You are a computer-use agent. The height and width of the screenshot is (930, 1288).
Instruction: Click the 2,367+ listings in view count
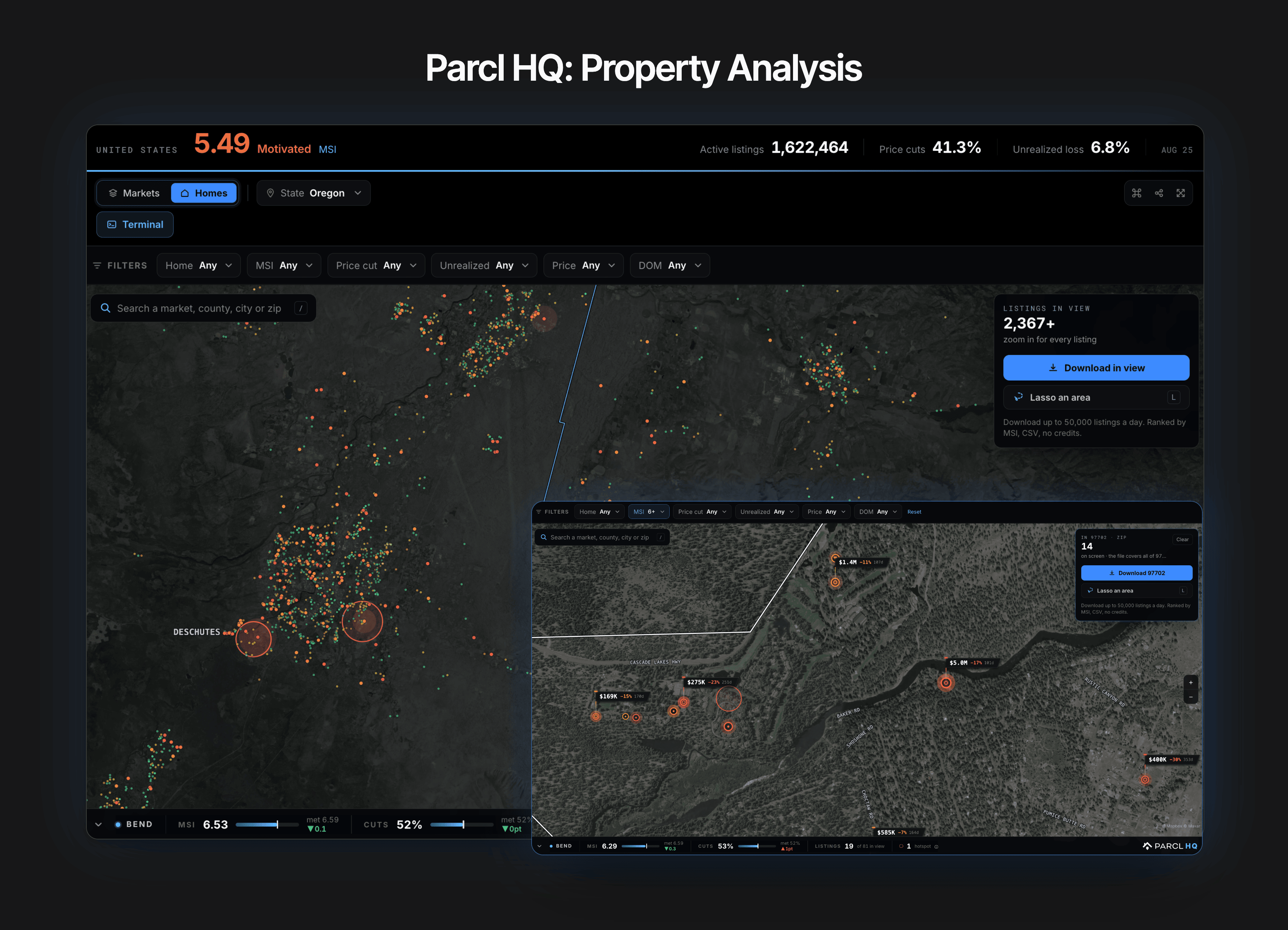1028,323
